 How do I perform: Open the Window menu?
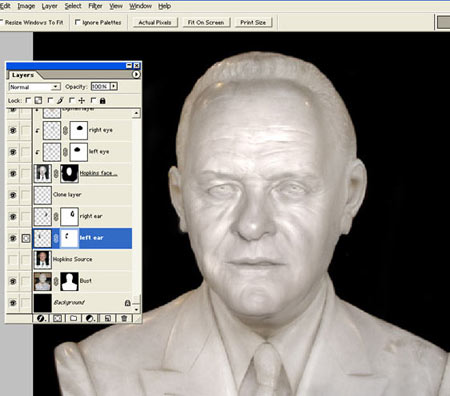(x=141, y=6)
